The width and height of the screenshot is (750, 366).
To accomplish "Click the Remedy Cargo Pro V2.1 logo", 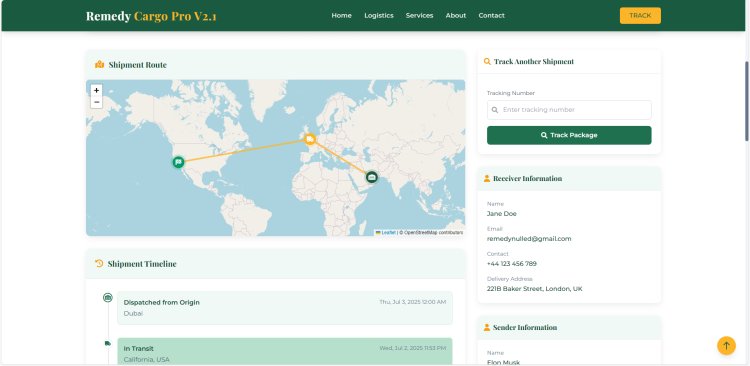I will 151,16.
